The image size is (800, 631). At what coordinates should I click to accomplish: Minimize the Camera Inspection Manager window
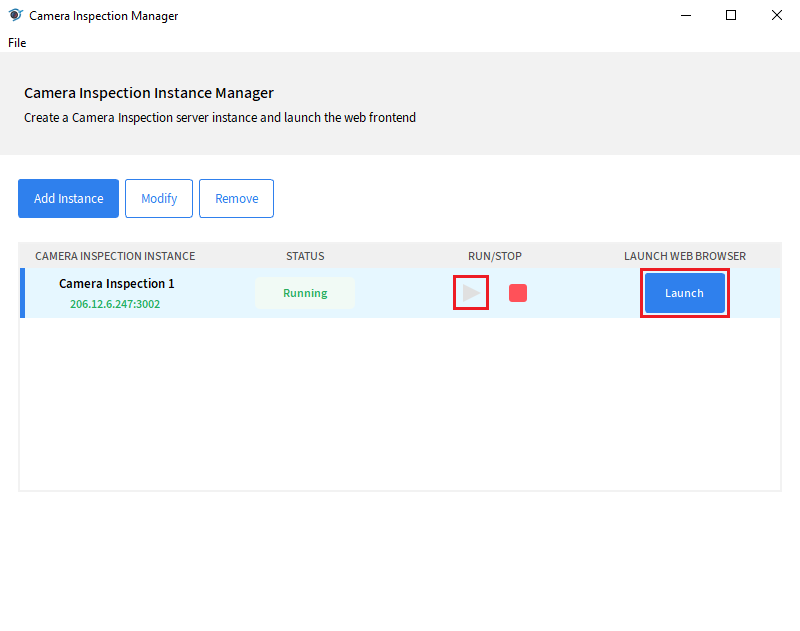coord(686,15)
